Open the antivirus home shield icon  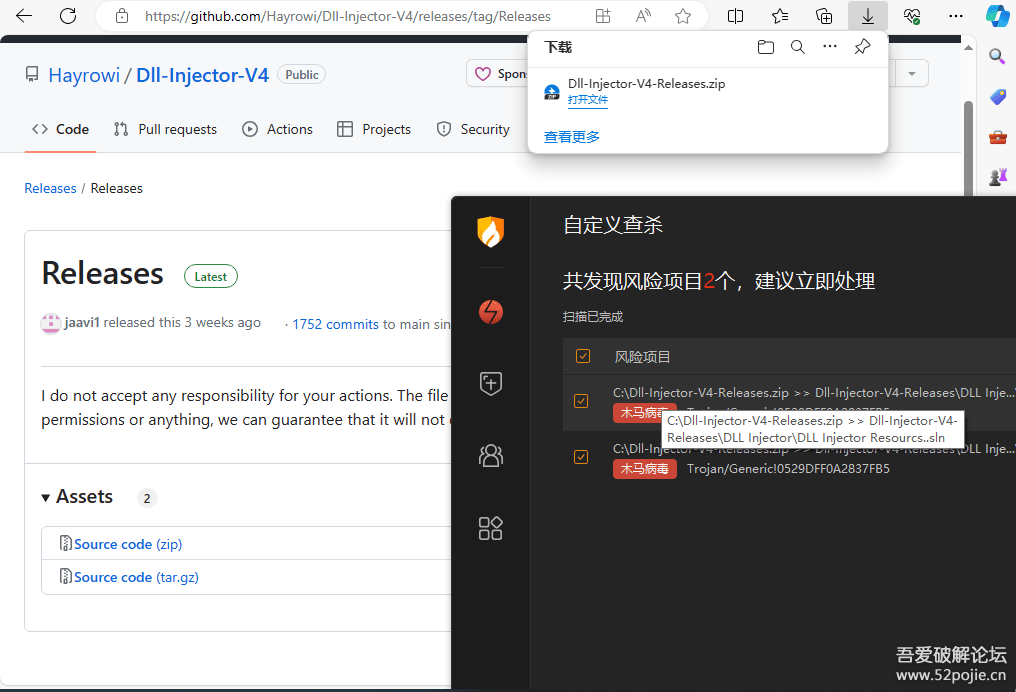click(491, 232)
